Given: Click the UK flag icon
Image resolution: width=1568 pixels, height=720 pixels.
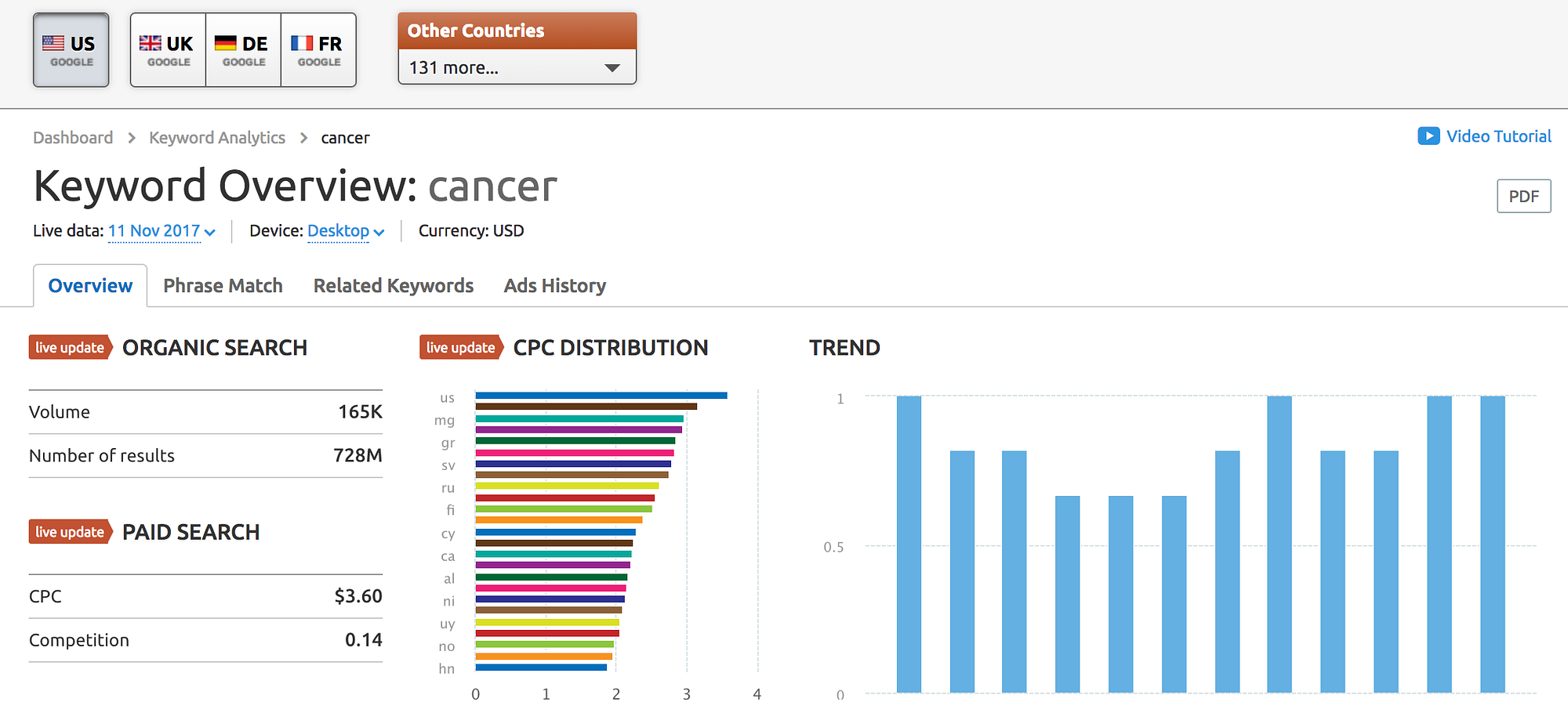Looking at the screenshot, I should (x=150, y=43).
